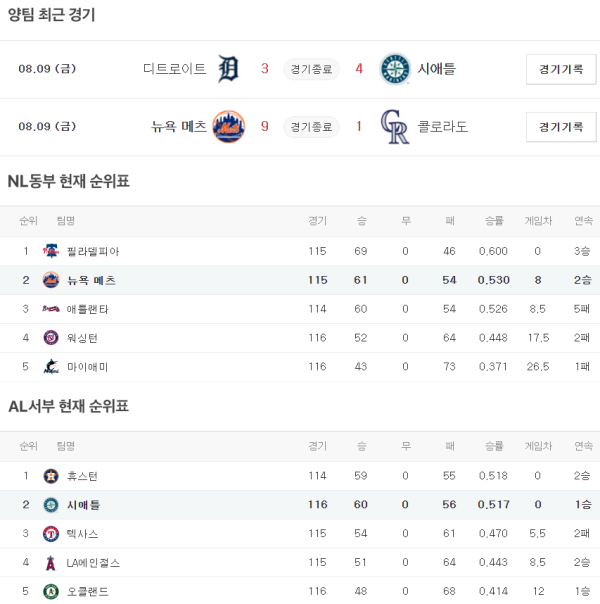Click the Seattle Mariners logo in match row
Screen dimensions: 600x604
coord(395,69)
